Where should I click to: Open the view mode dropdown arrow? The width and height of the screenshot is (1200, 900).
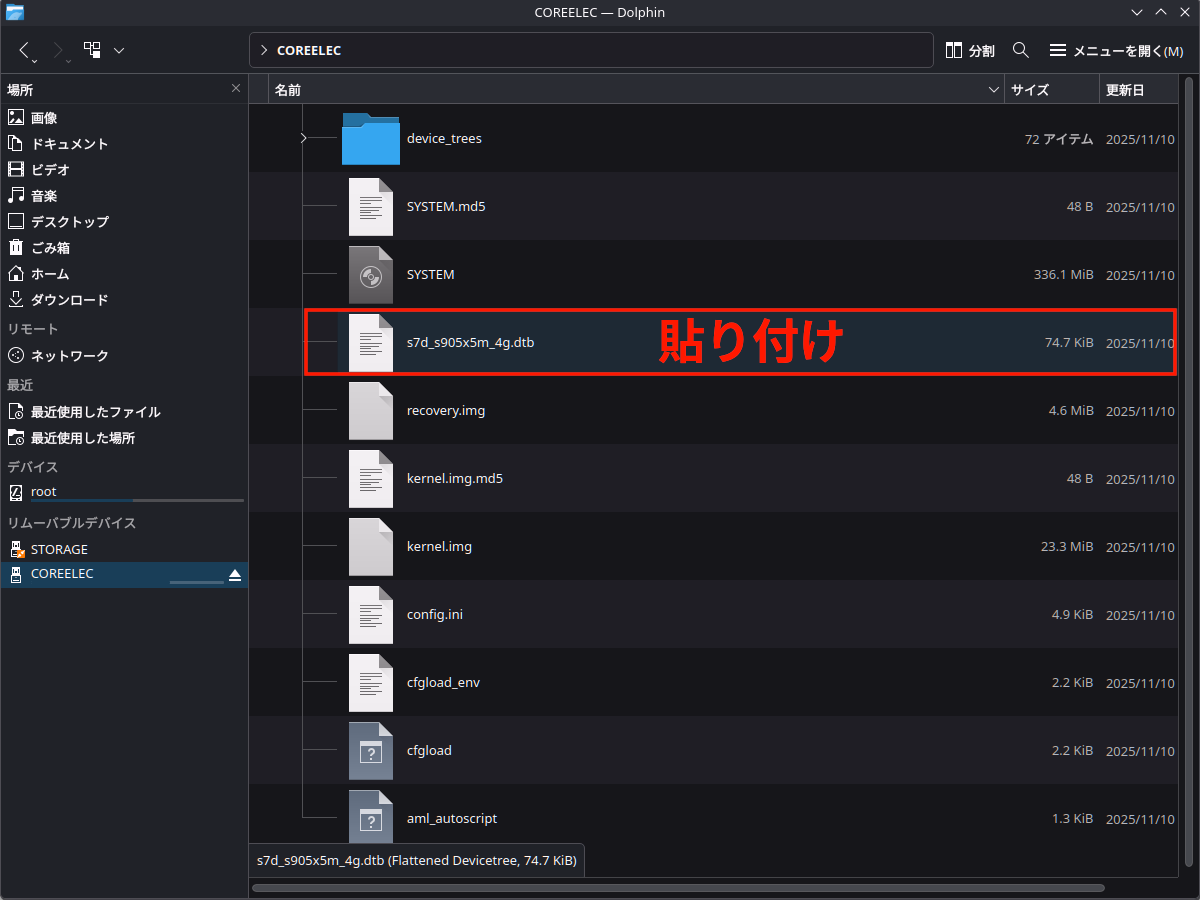point(119,50)
